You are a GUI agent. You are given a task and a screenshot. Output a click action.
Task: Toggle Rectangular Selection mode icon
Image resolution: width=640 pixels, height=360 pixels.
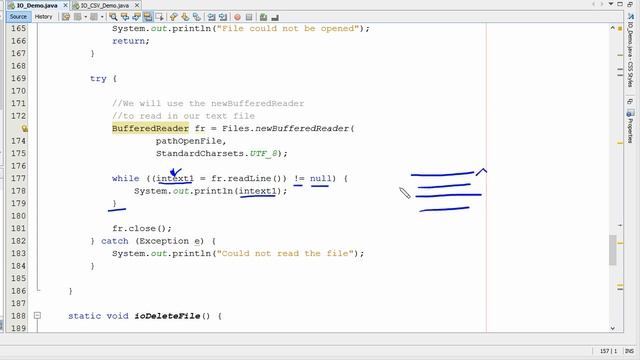159,17
